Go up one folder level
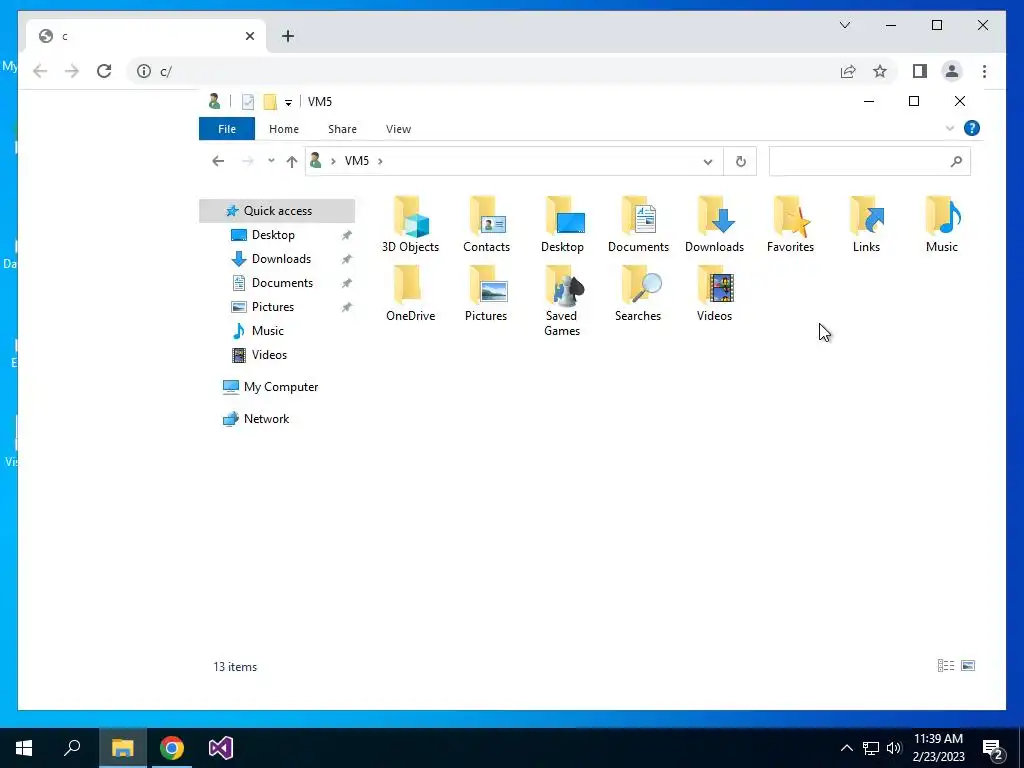The height and width of the screenshot is (768, 1024). pos(291,161)
